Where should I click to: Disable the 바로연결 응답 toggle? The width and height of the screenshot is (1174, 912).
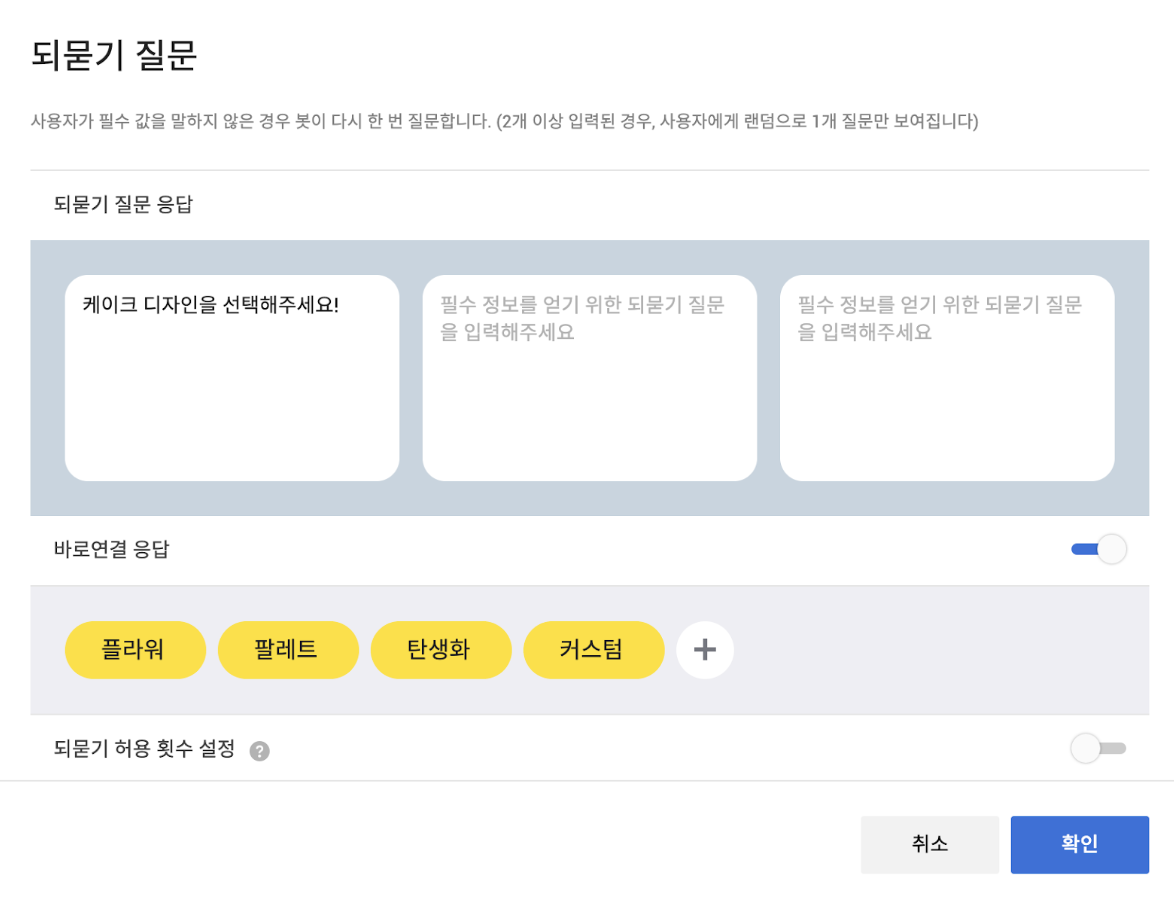click(1099, 549)
